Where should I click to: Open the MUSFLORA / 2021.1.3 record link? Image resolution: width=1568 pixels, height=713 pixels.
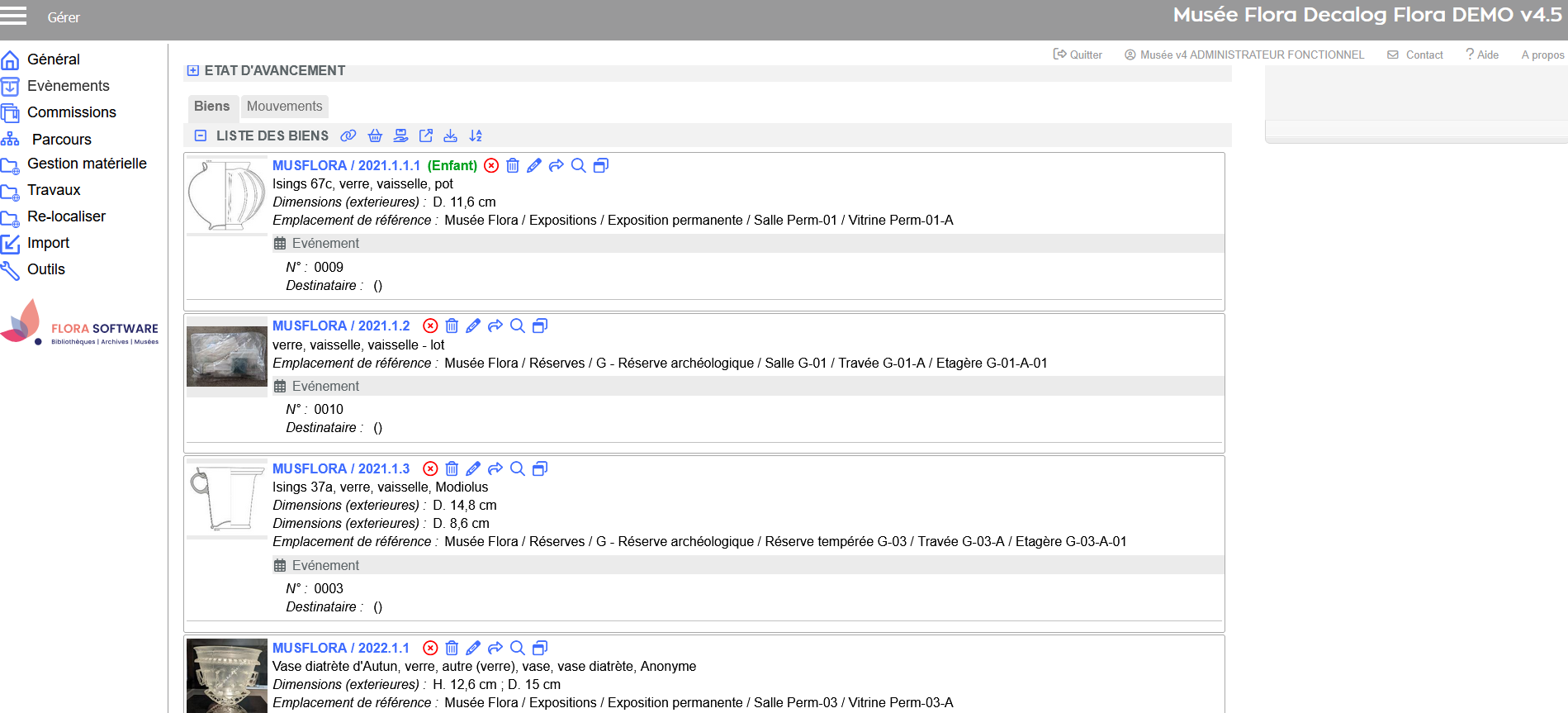click(341, 469)
